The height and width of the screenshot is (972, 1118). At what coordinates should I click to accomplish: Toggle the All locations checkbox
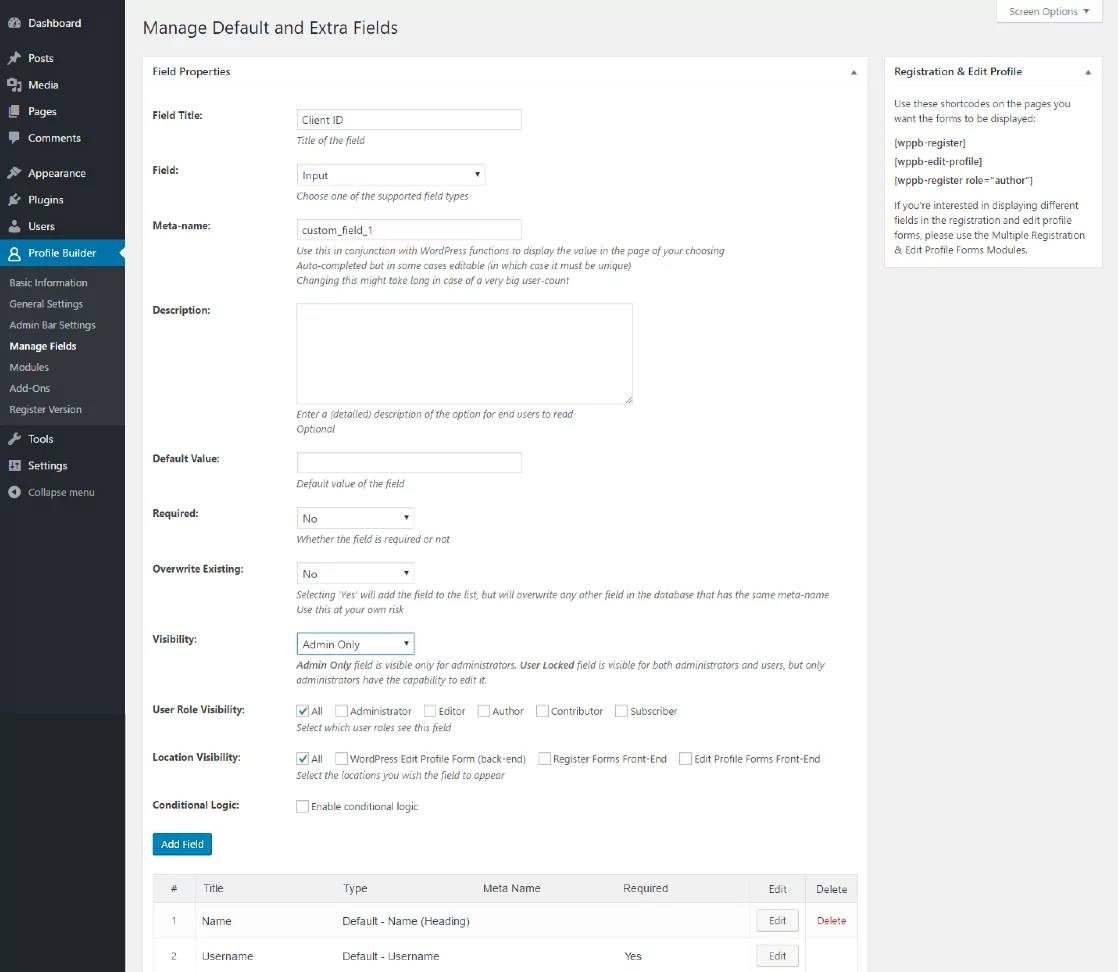click(x=302, y=759)
